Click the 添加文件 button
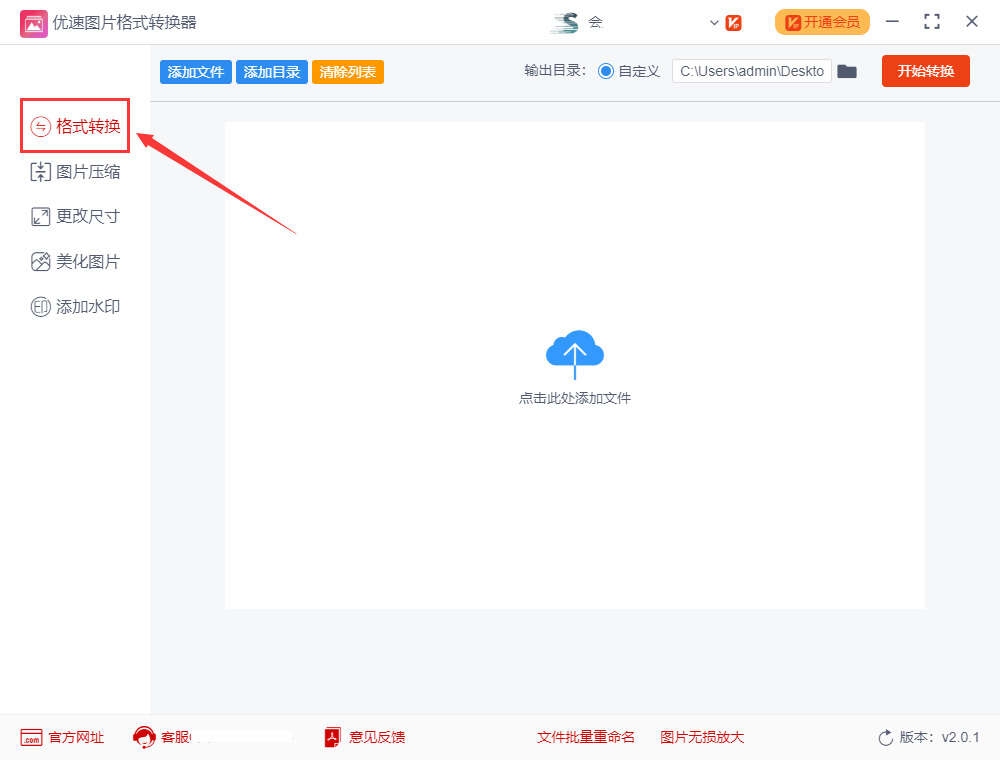The width and height of the screenshot is (1000, 760). pyautogui.click(x=195, y=72)
